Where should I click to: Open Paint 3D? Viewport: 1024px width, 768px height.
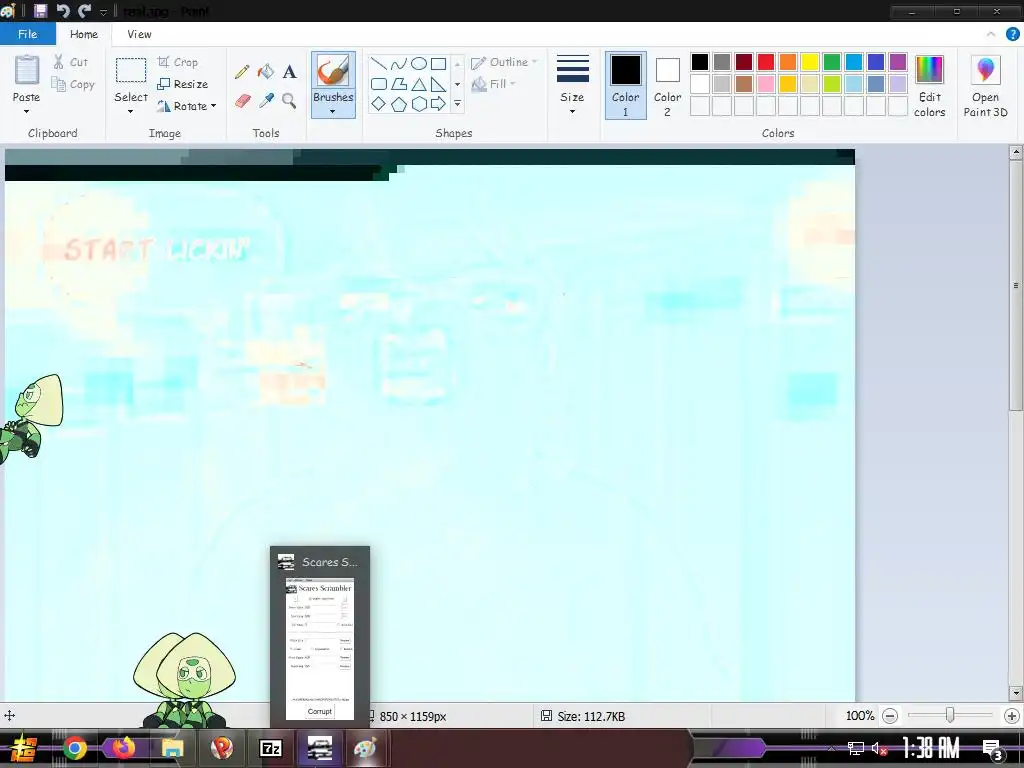[x=985, y=86]
